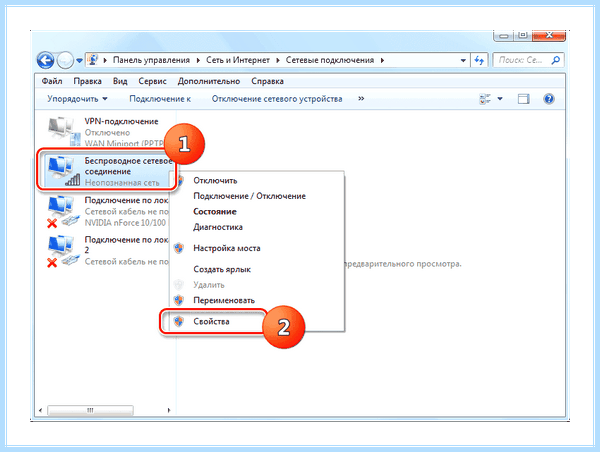This screenshot has width=600, height=452.
Task: Expand the arrow after Сеть и Интернет
Action: (x=278, y=60)
